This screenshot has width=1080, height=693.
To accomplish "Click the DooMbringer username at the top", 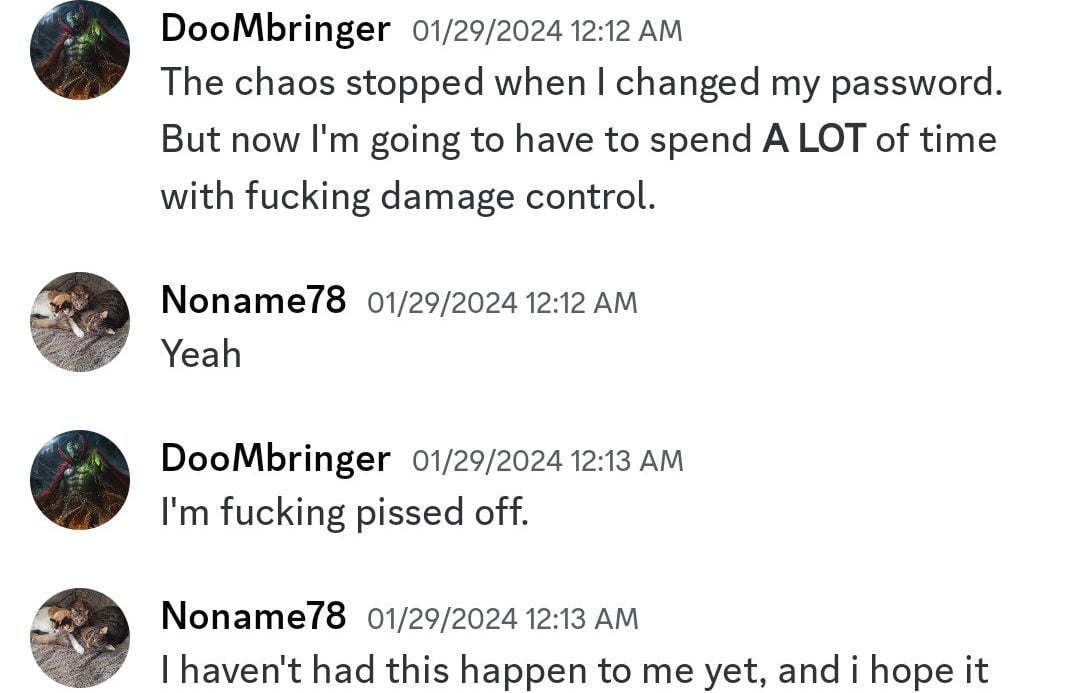I will coord(275,28).
